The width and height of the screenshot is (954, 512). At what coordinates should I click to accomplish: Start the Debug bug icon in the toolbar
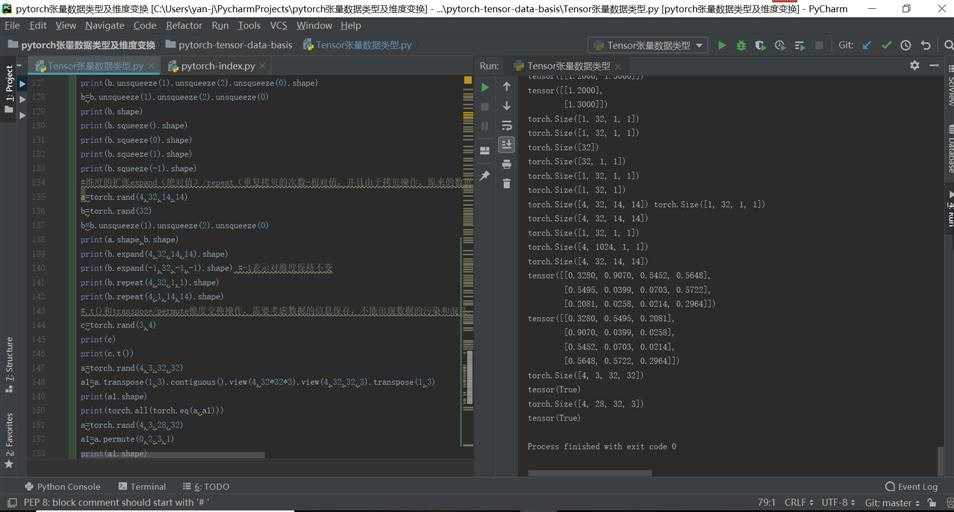741,45
